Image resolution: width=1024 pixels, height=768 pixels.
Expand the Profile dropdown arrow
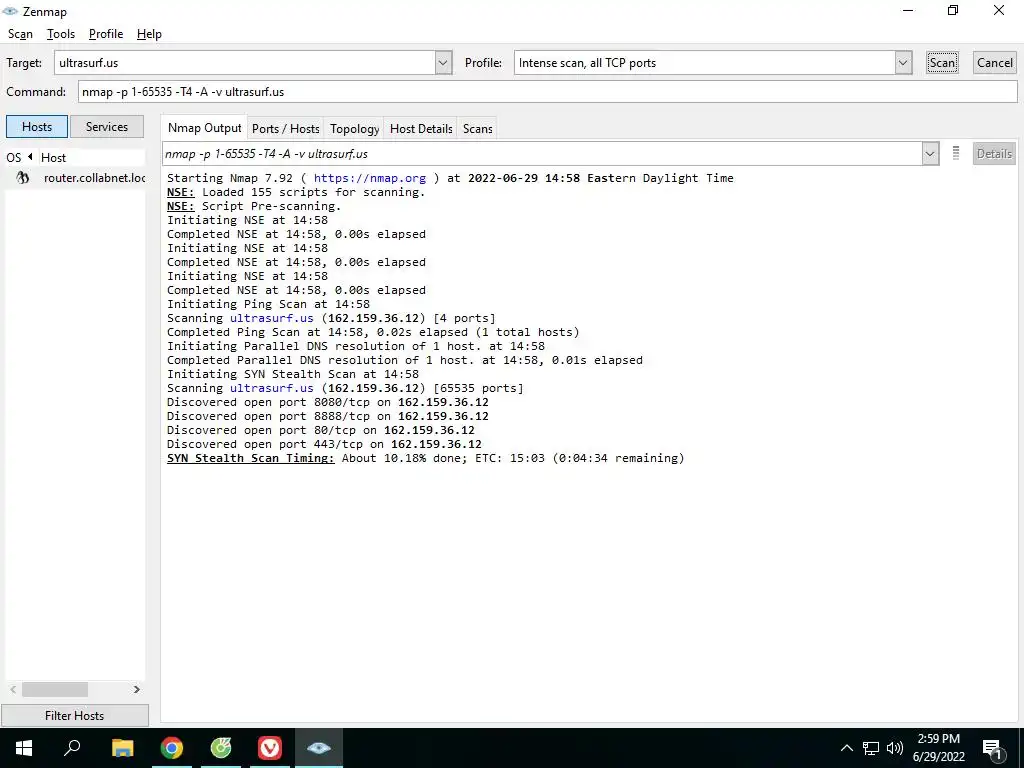pyautogui.click(x=903, y=63)
